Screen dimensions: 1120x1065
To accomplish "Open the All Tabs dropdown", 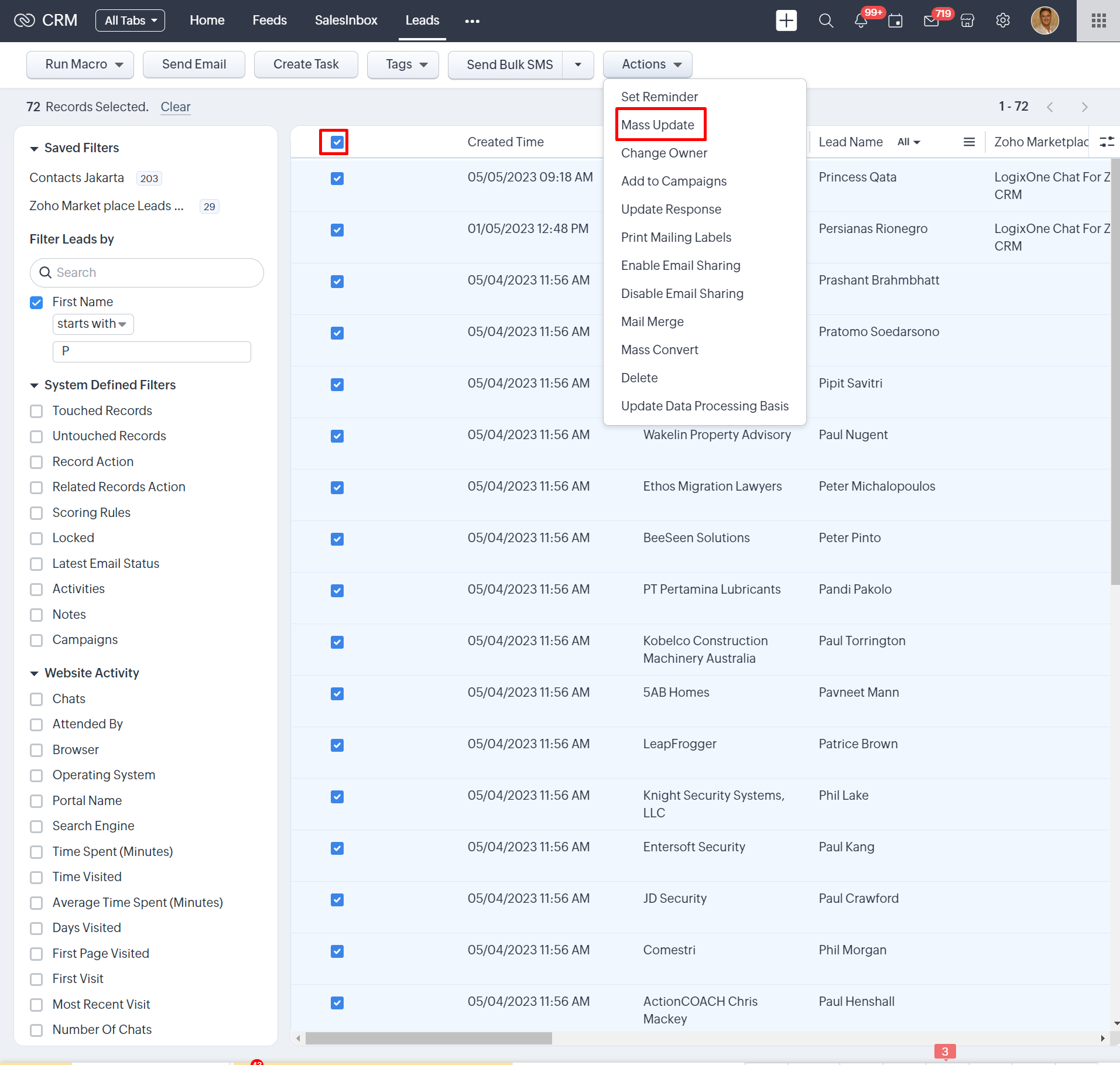I will coord(130,20).
